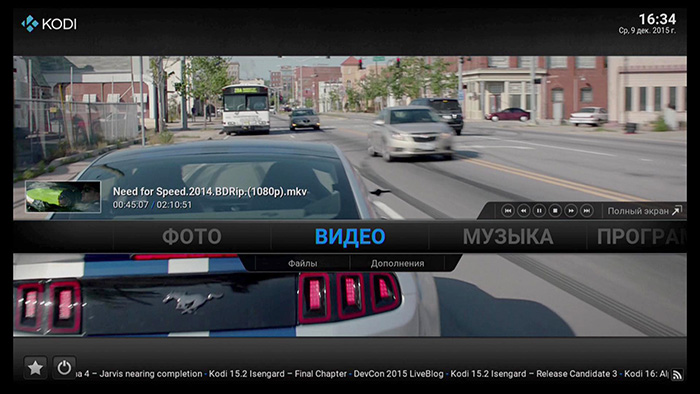Viewport: 700px width, 394px height.
Task: Click the RSS feed icon
Action: coord(677,375)
